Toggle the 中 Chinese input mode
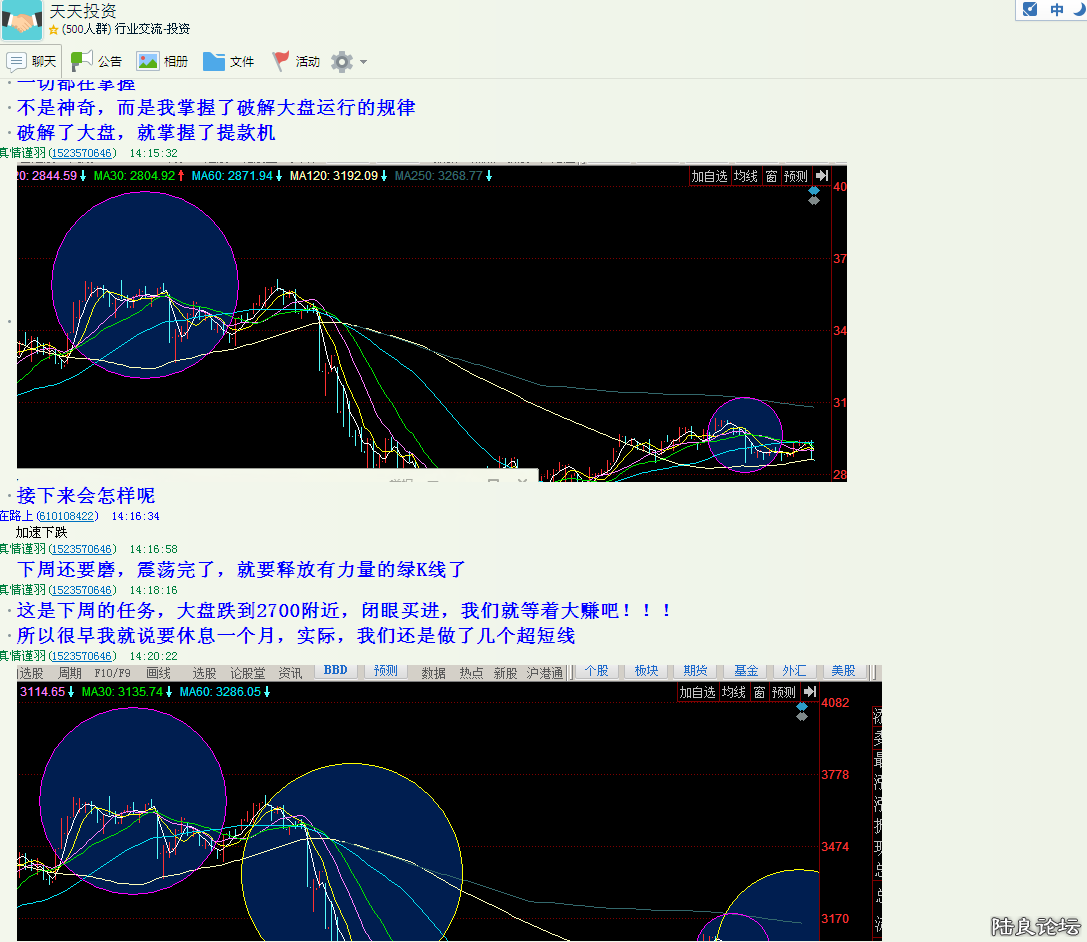 click(1056, 10)
